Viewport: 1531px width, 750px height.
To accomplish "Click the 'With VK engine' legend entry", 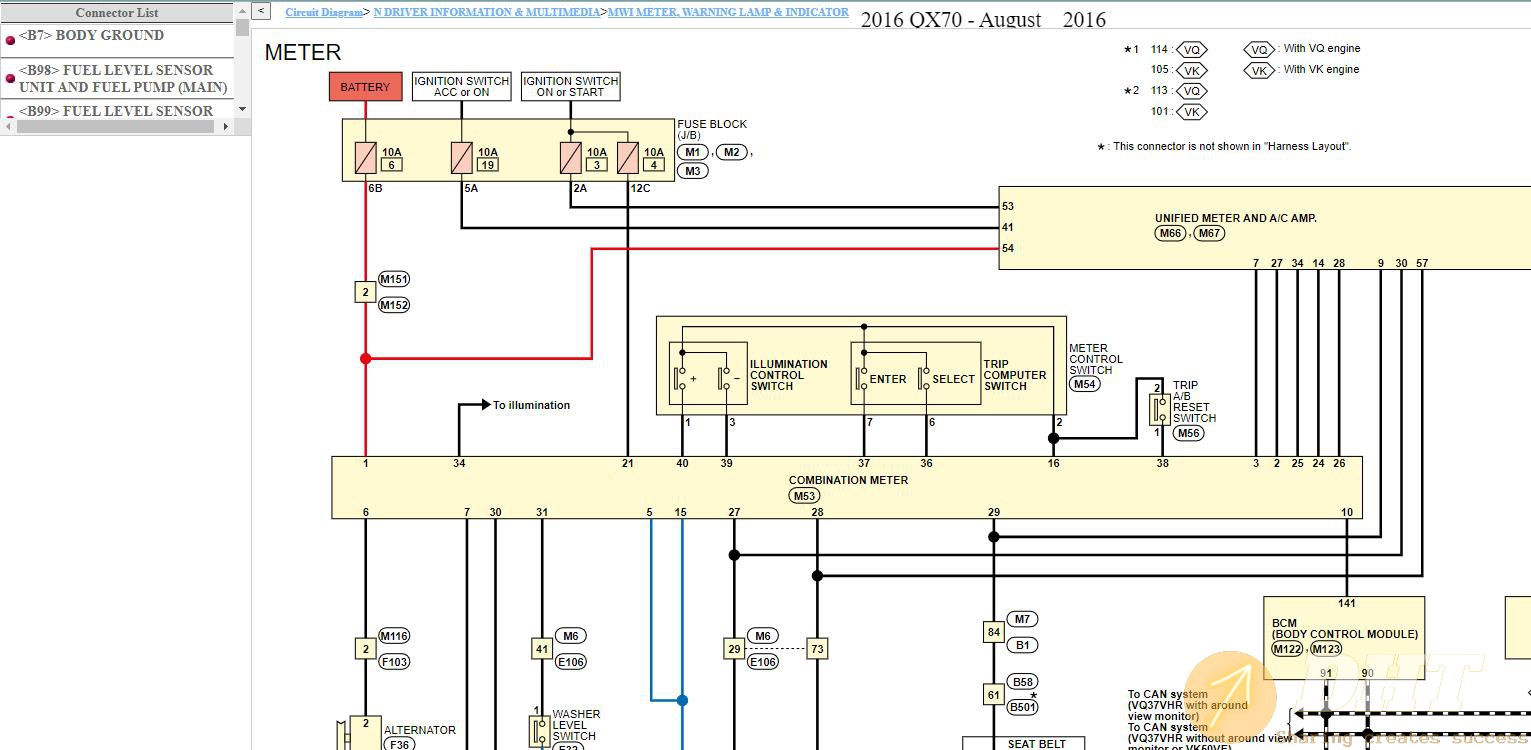I will (1301, 70).
